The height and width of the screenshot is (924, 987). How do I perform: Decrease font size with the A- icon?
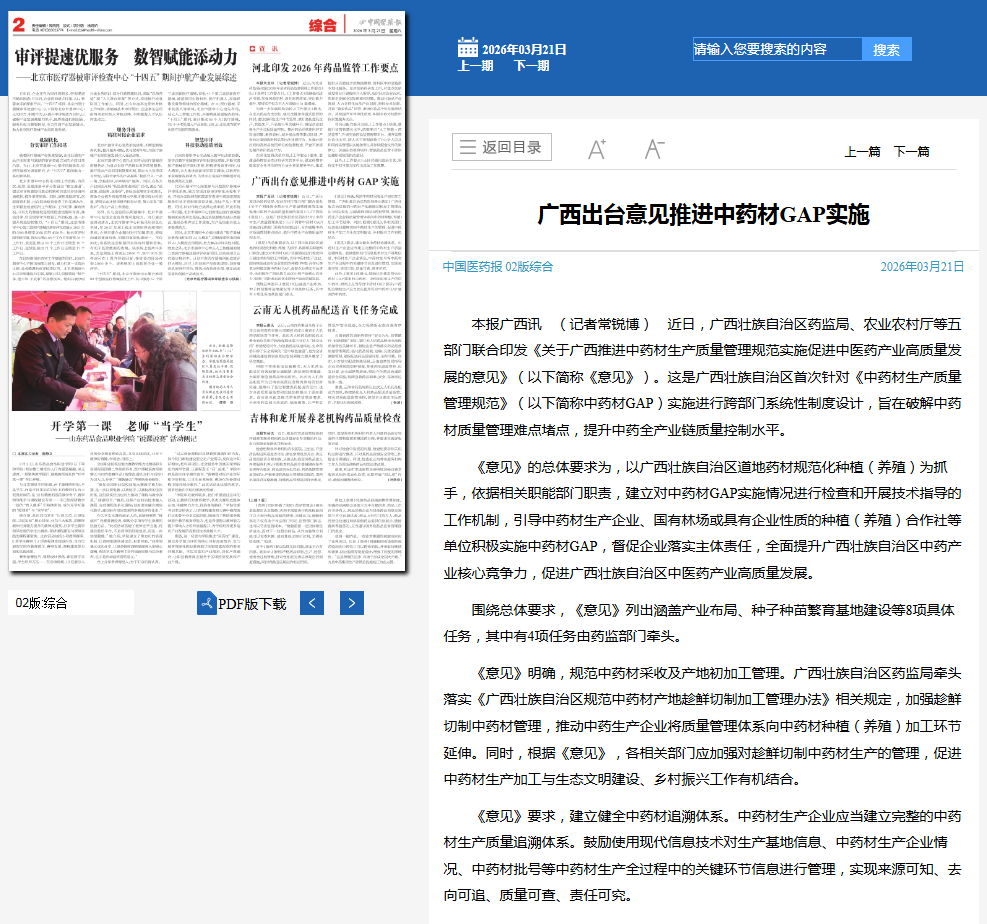pos(655,147)
